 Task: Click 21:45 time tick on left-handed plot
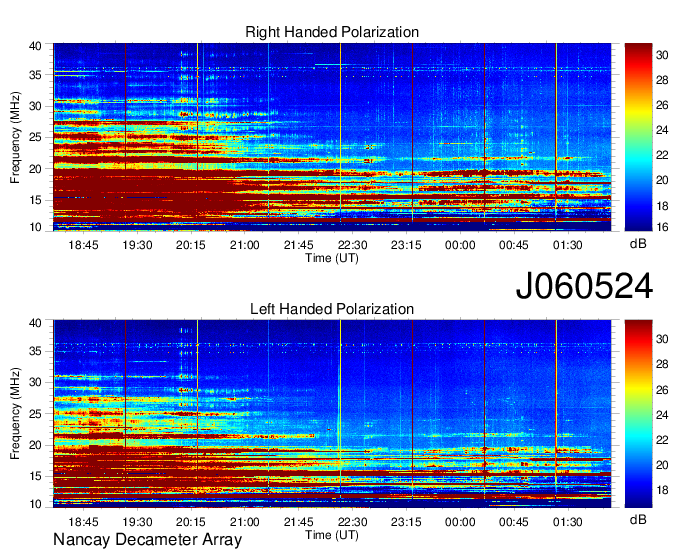[x=298, y=522]
